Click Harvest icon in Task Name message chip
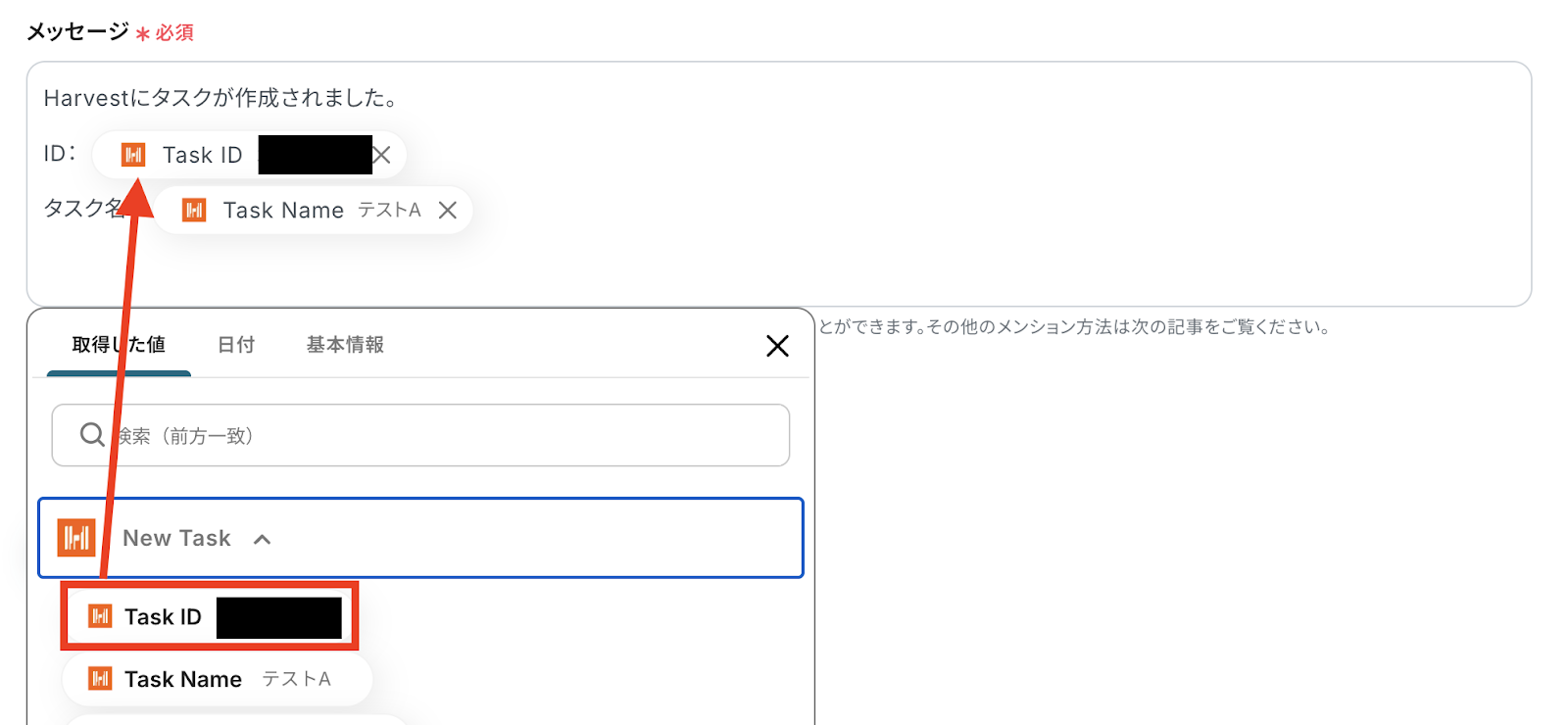 coord(194,211)
